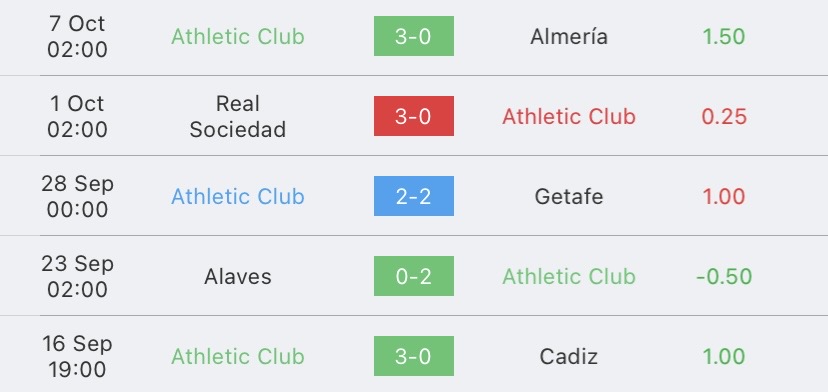Select the Real Sociedad team name
The height and width of the screenshot is (392, 828).
pos(238,116)
